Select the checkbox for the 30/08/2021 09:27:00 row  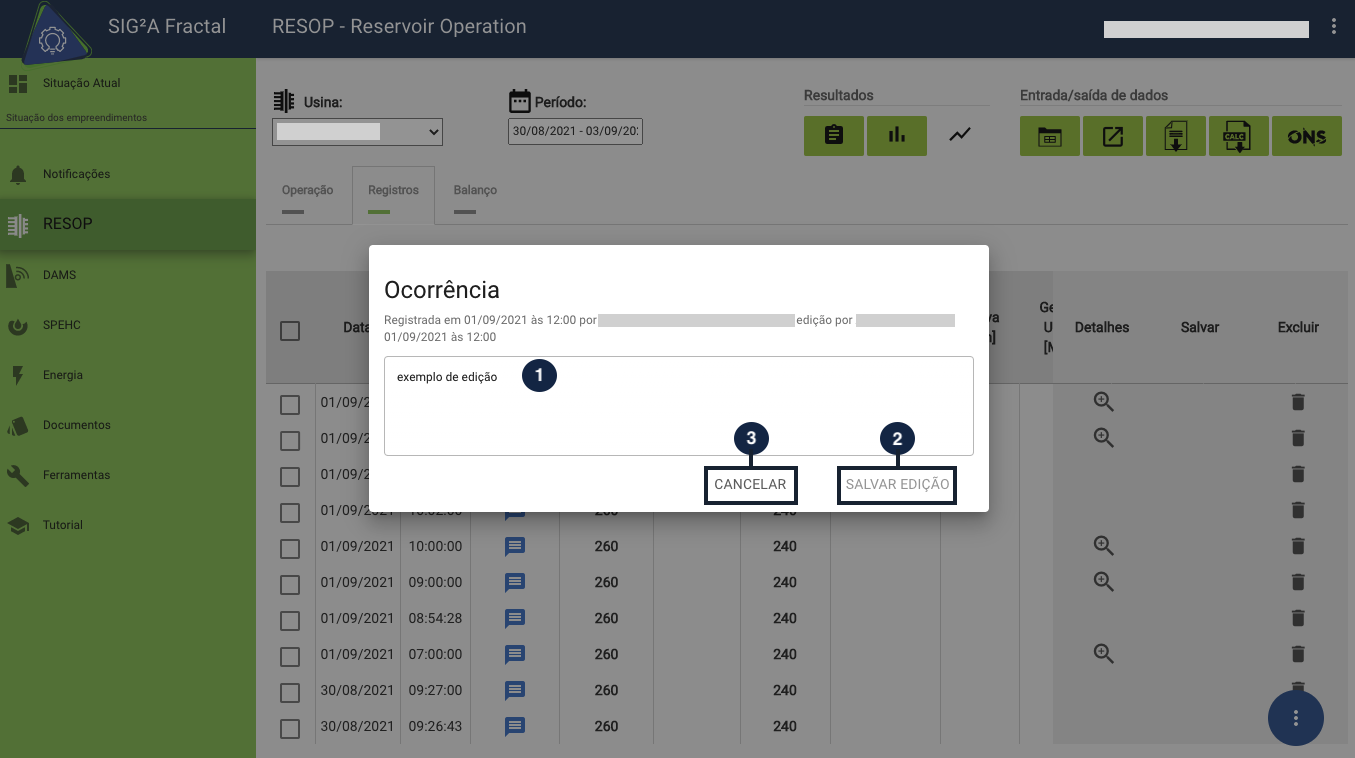pos(290,693)
